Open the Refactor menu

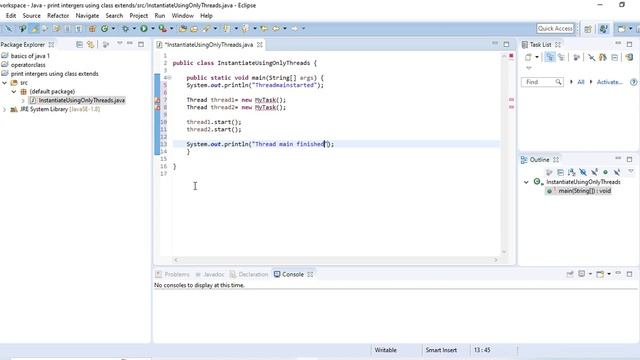(58, 16)
